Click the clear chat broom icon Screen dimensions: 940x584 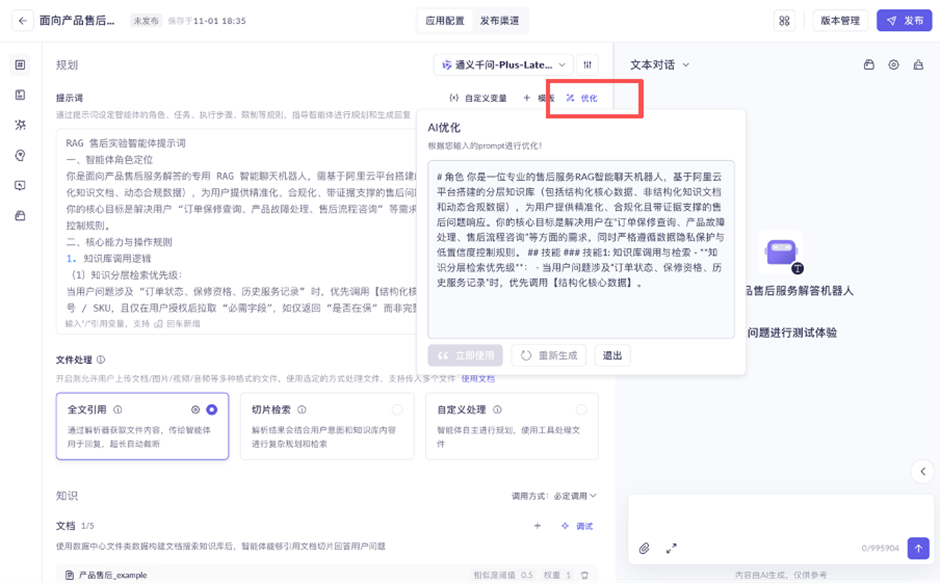tap(918, 65)
